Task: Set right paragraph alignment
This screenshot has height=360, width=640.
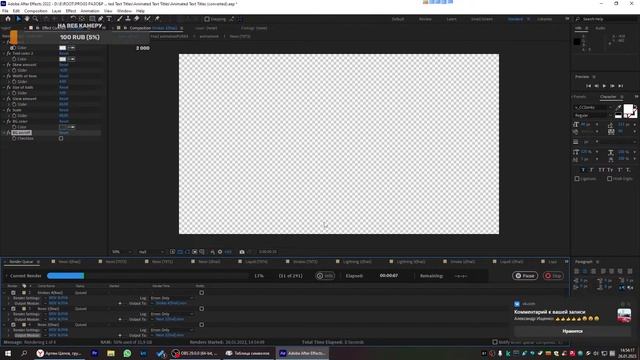Action: click(x=594, y=271)
